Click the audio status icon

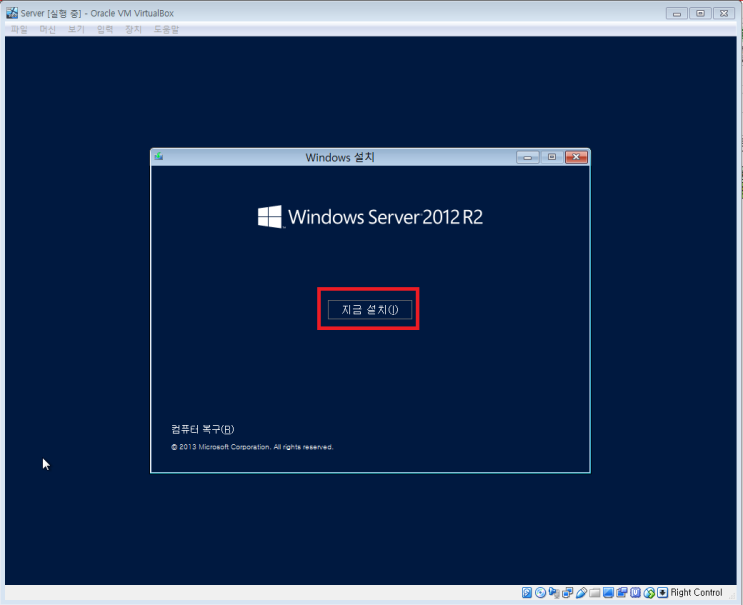[x=554, y=593]
